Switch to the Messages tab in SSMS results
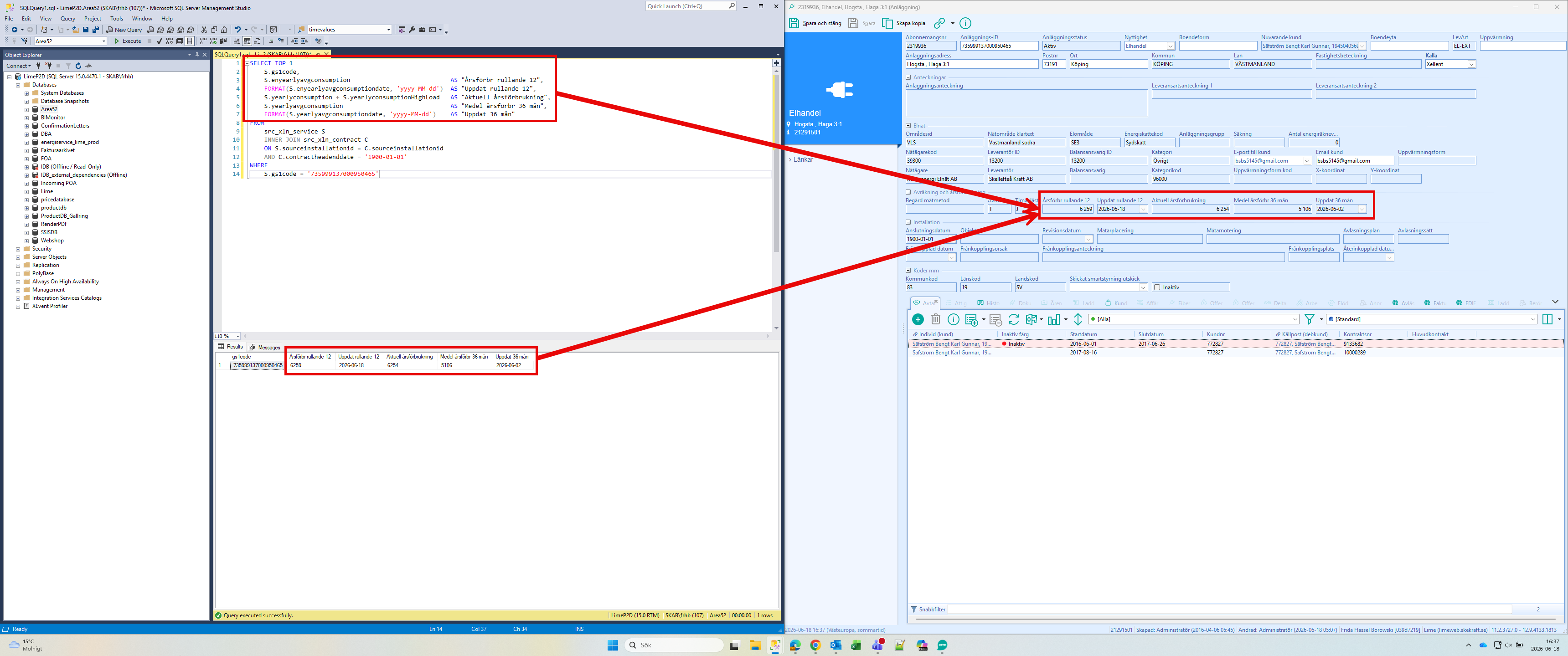This screenshot has height=656, width=1568. [x=265, y=348]
